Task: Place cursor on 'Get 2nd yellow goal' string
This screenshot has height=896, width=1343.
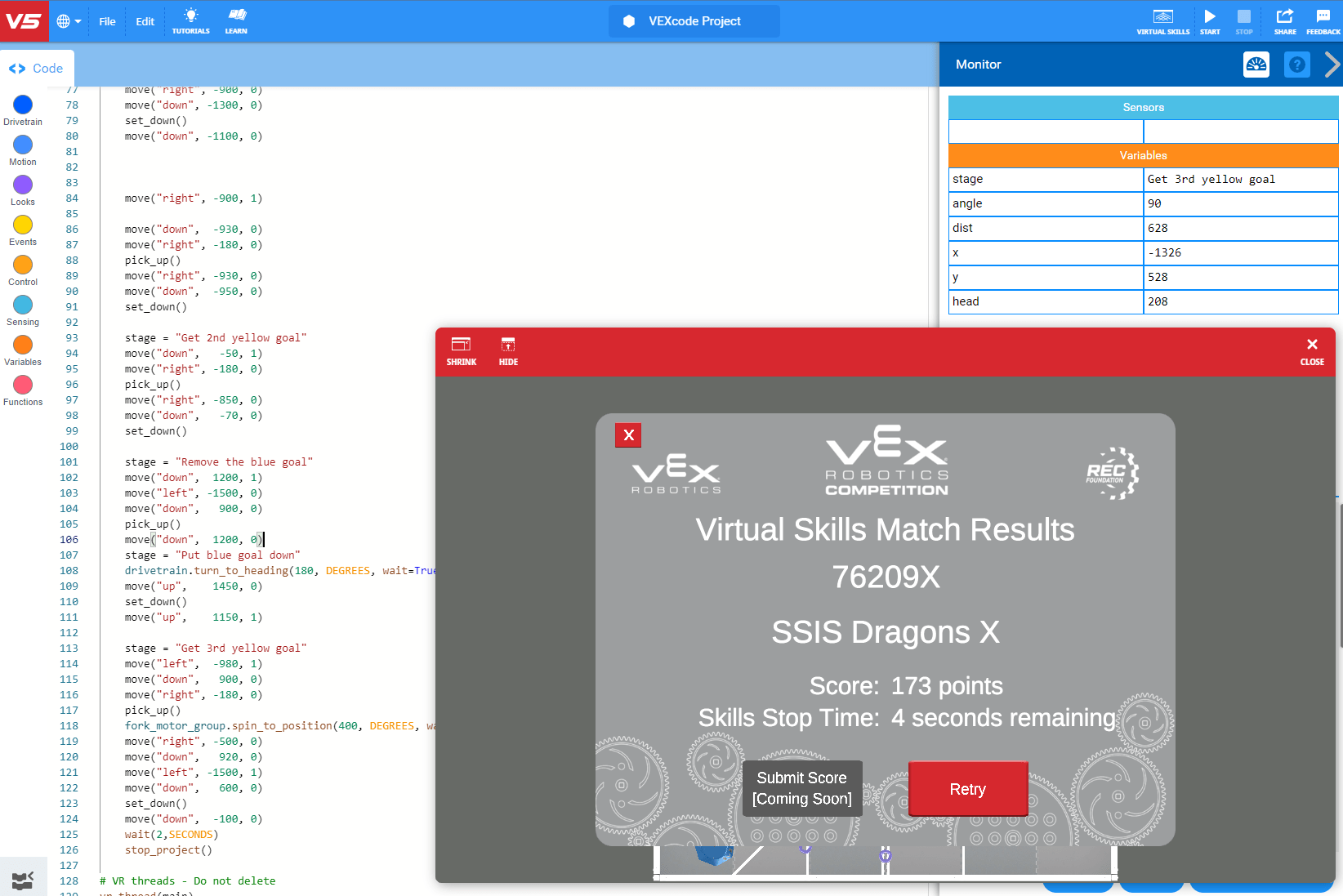Action: (241, 338)
